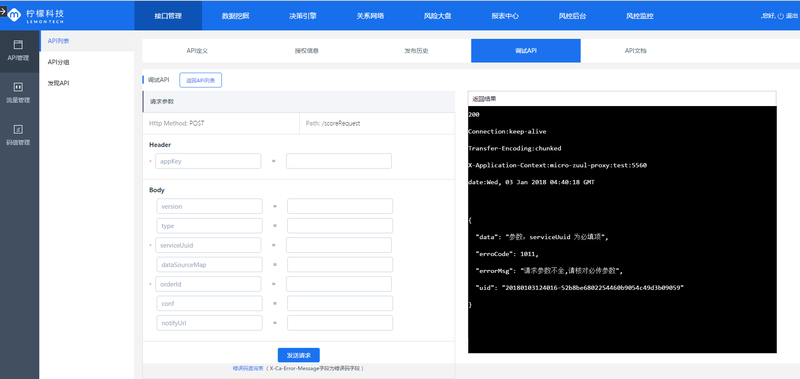
Task: Click the notifyUrl name field
Action: coord(210,322)
